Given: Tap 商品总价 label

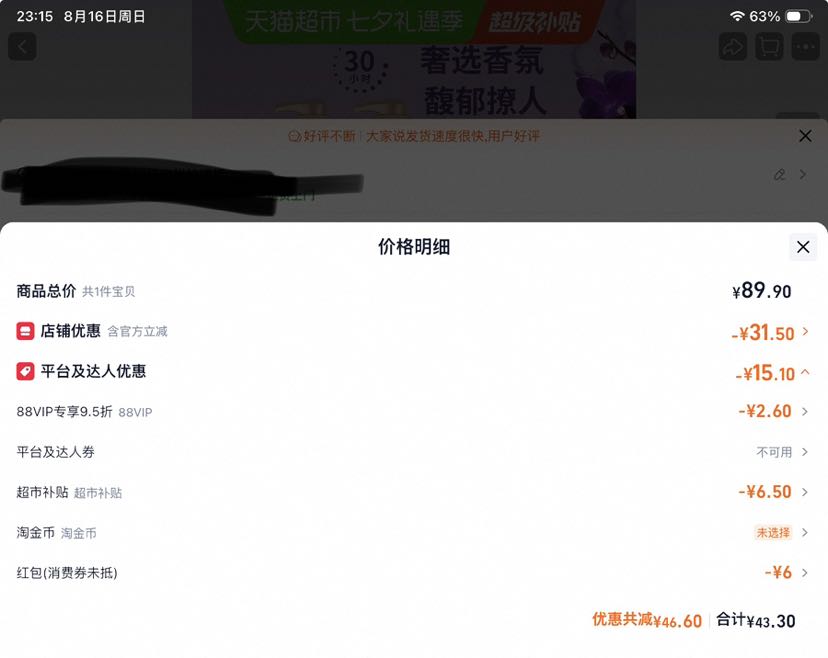Looking at the screenshot, I should click(x=46, y=291).
